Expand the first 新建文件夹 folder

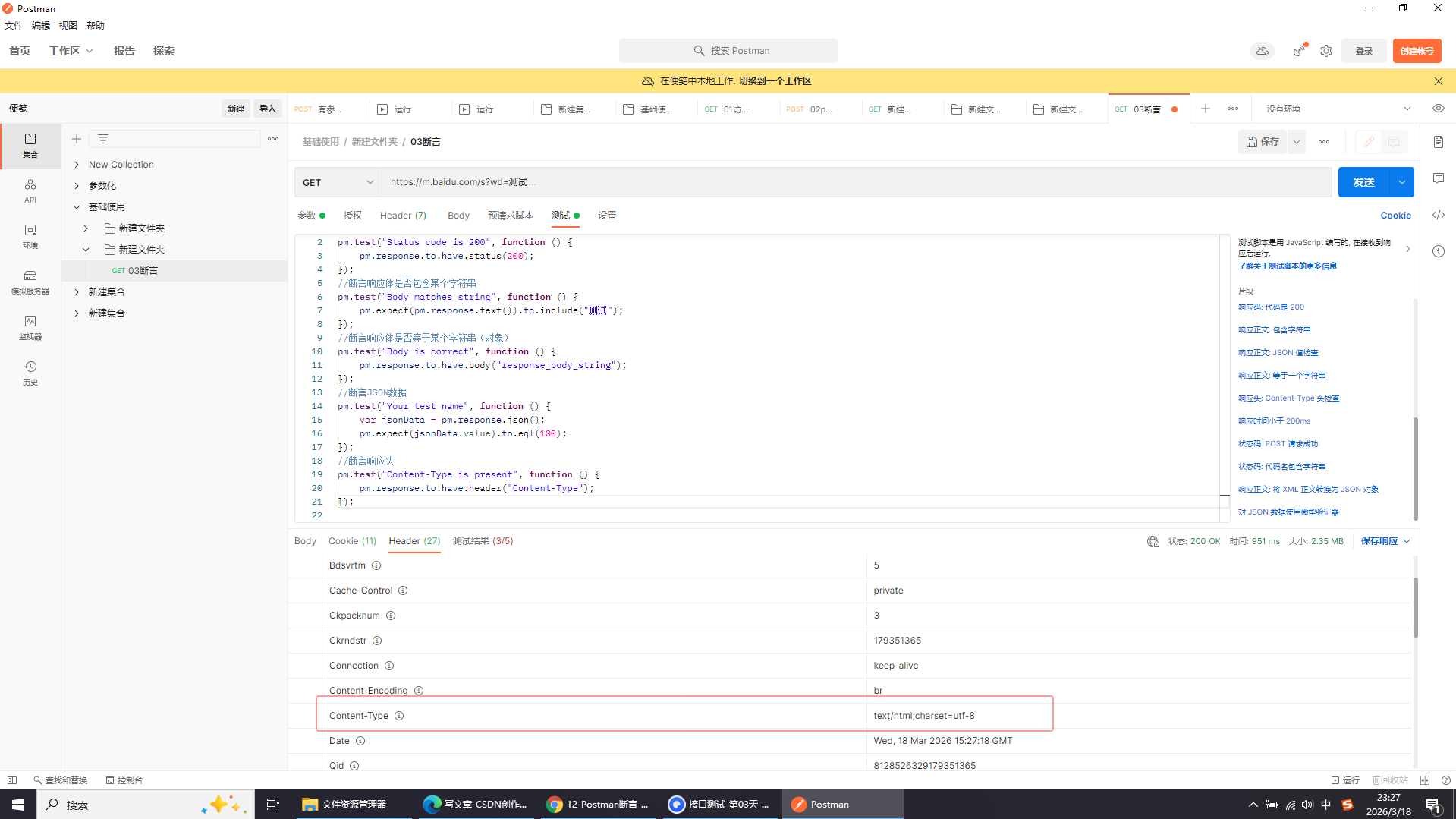(x=86, y=228)
